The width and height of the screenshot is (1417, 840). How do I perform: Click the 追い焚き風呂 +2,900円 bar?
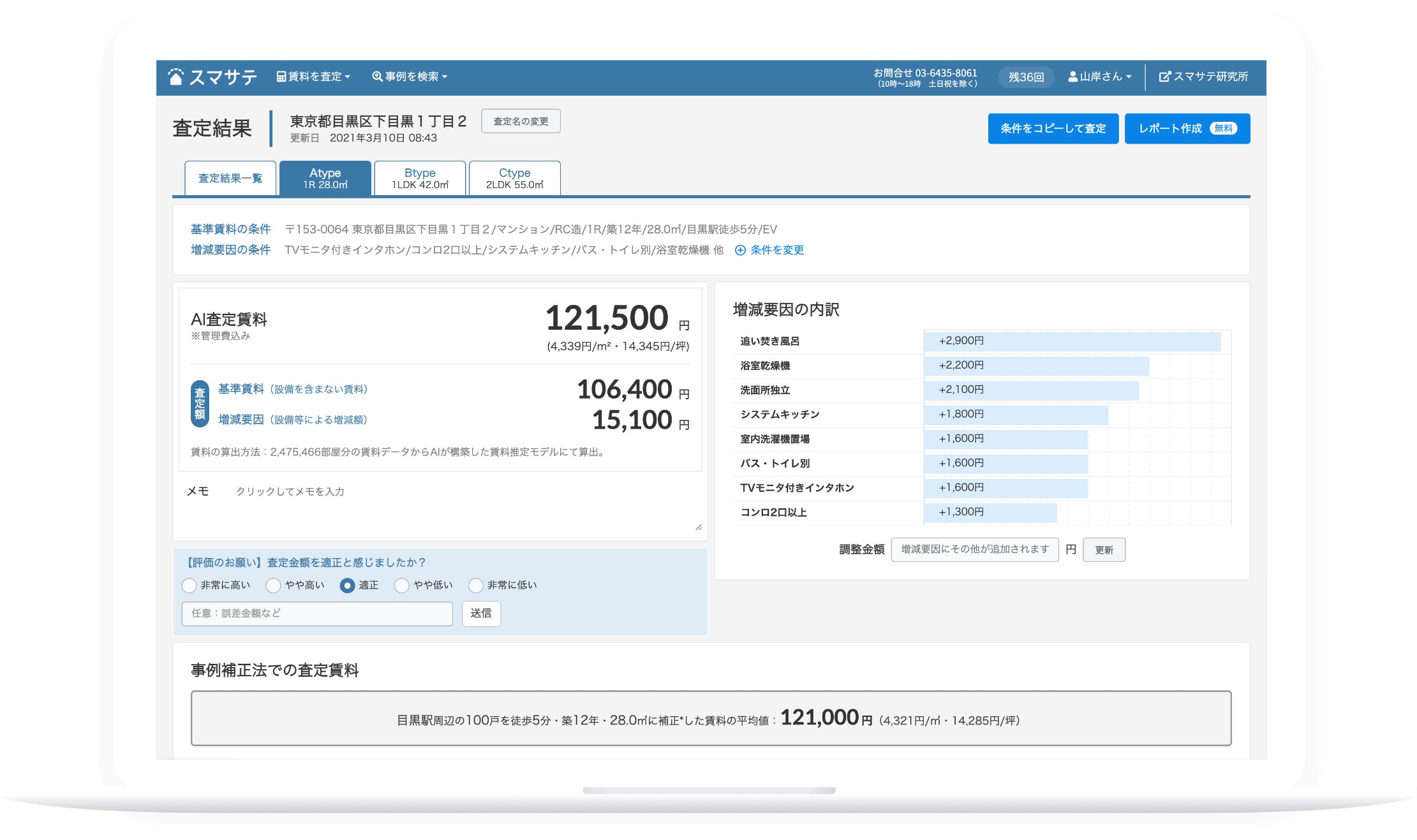[x=1072, y=341]
